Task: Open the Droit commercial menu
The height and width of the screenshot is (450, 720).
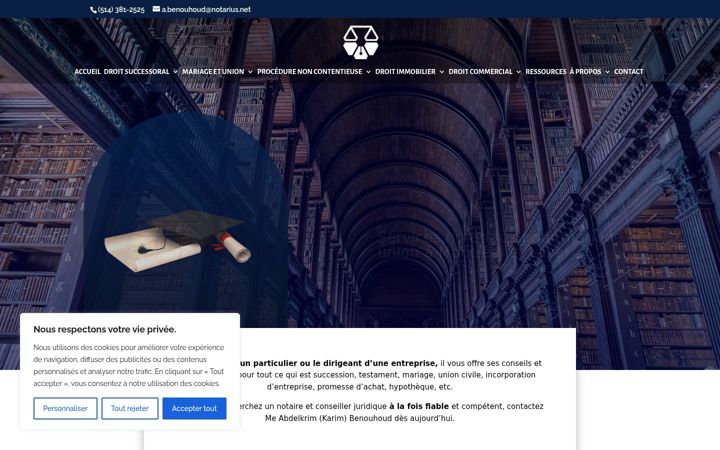Action: click(x=480, y=72)
